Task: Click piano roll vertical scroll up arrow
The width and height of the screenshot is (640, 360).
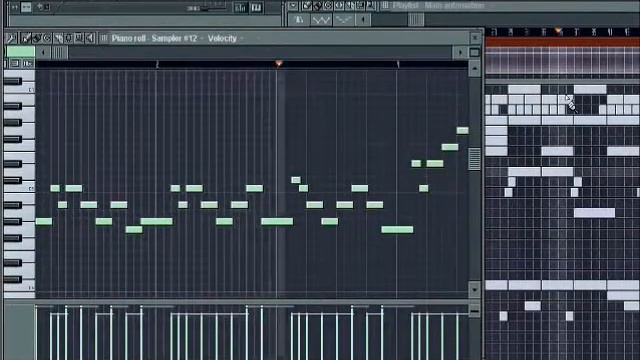Action: click(x=474, y=68)
